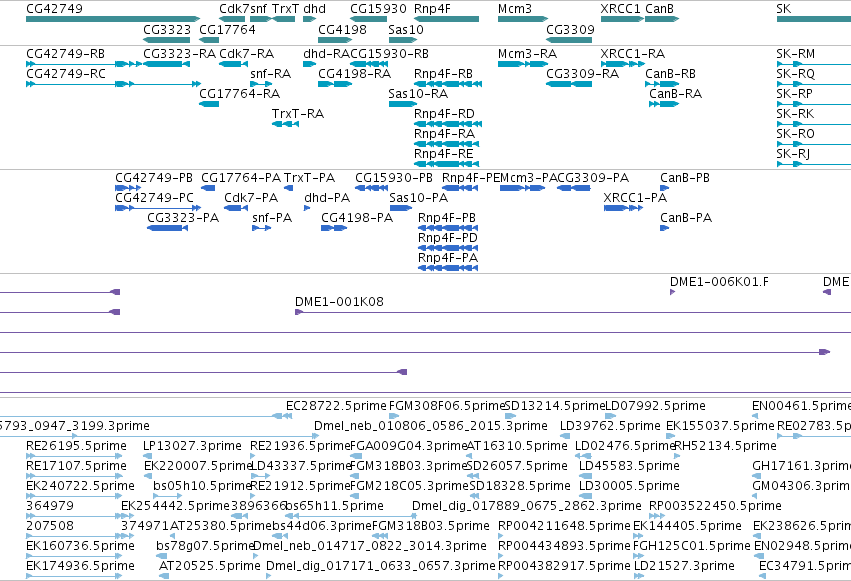
Task: Click the CG15930 gene label
Action: point(378,9)
